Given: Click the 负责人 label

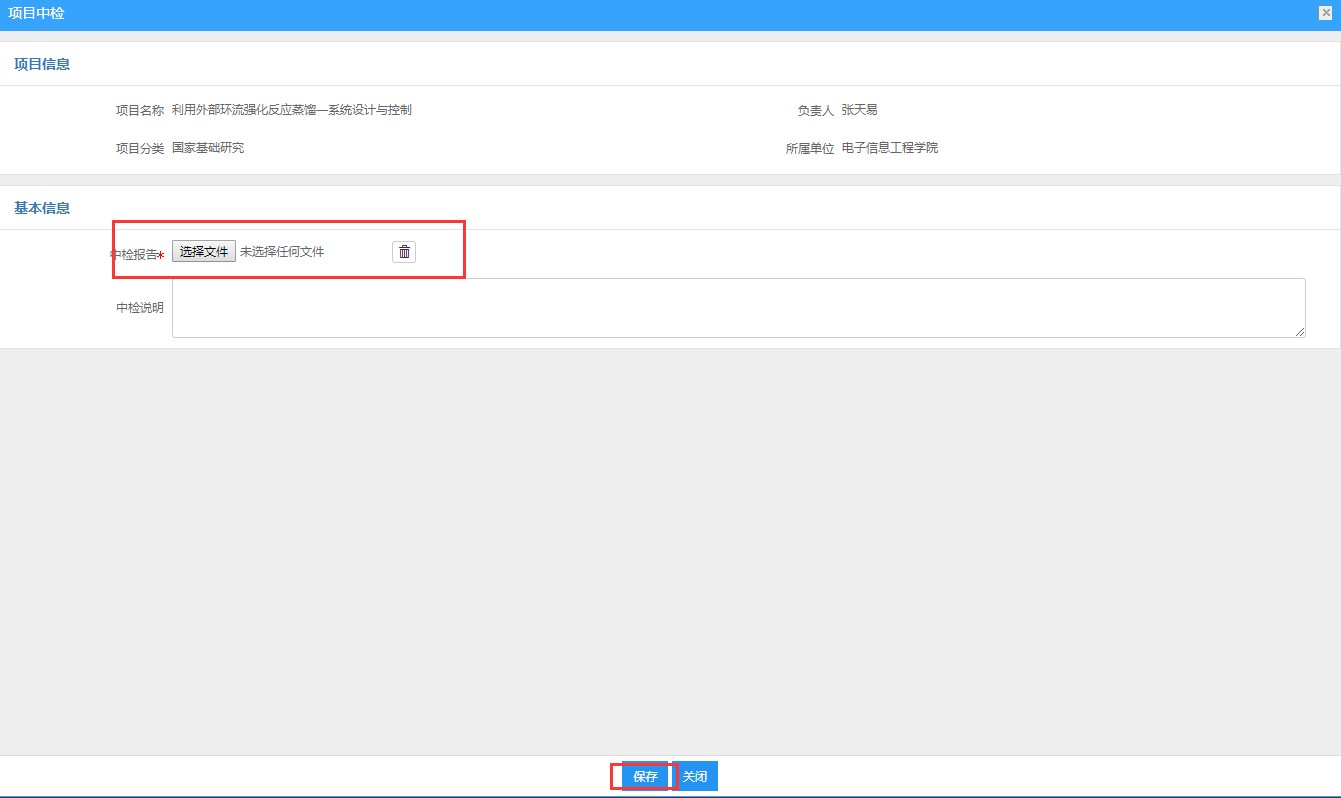Looking at the screenshot, I should [815, 111].
